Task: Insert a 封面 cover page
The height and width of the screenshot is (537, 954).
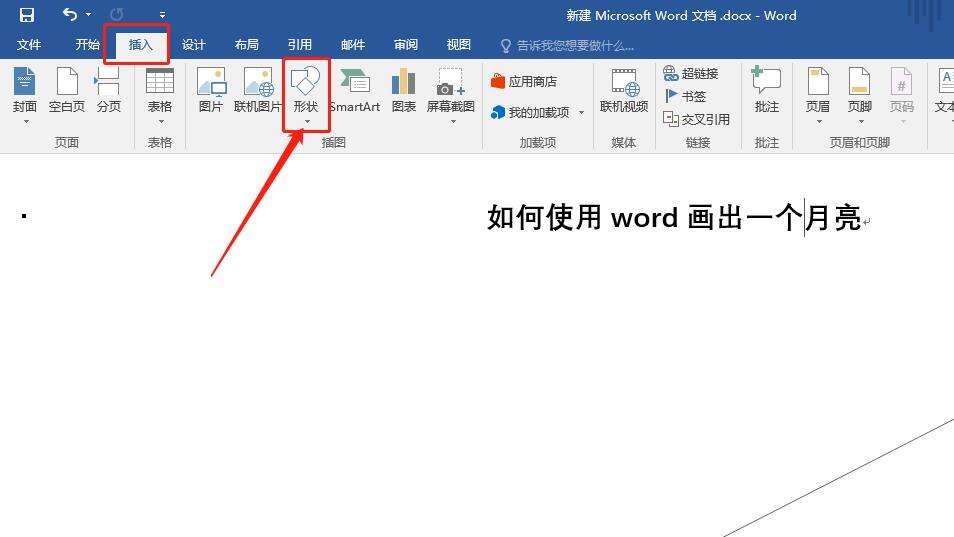Action: point(24,90)
